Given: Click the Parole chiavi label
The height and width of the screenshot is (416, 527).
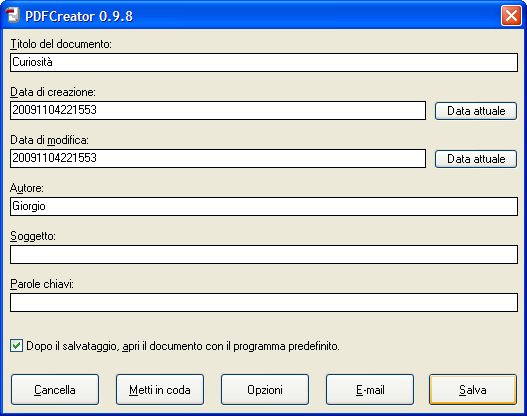Looking at the screenshot, I should click(42, 284).
